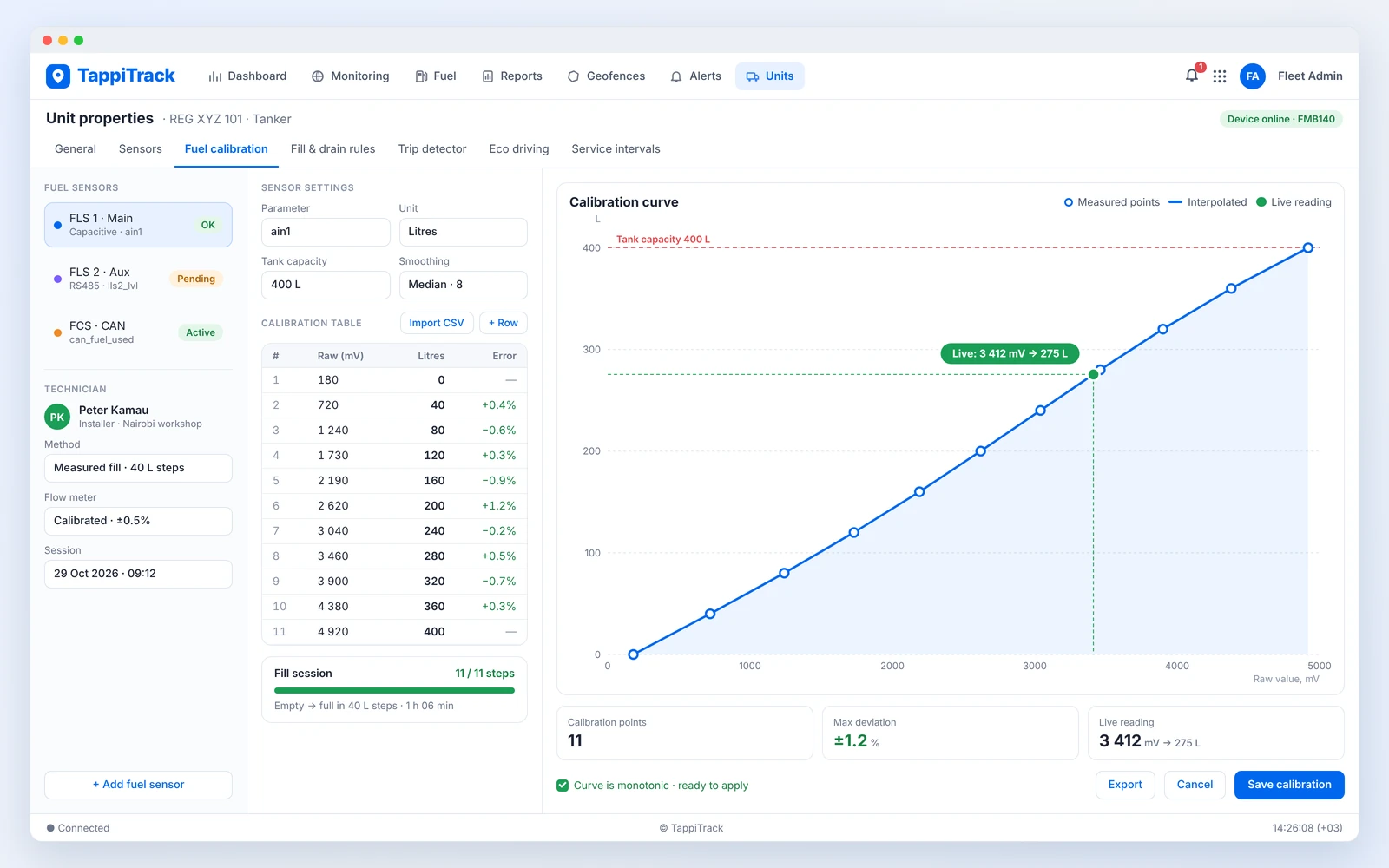Click the Units truck icon
The image size is (1389, 868).
[753, 76]
